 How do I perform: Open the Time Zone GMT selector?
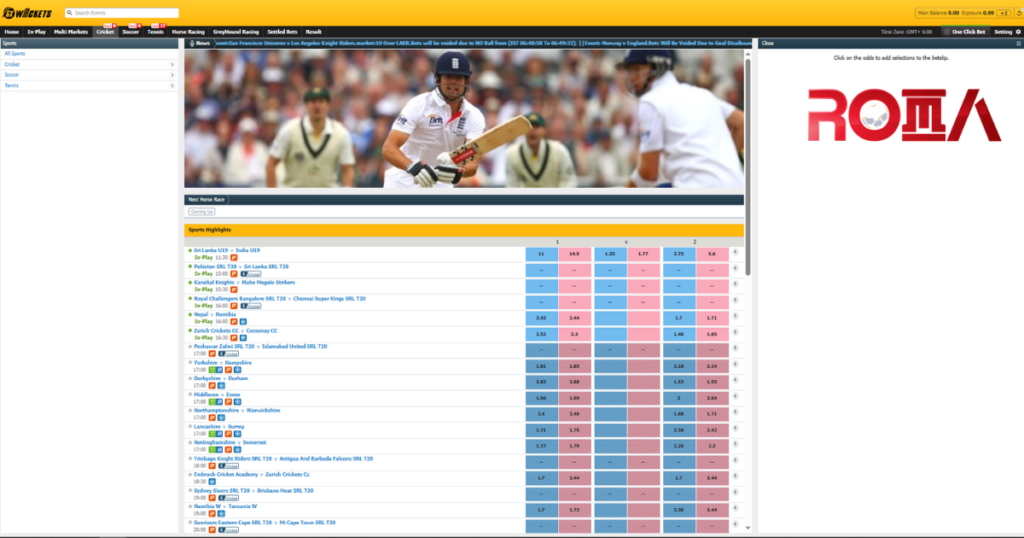point(906,31)
